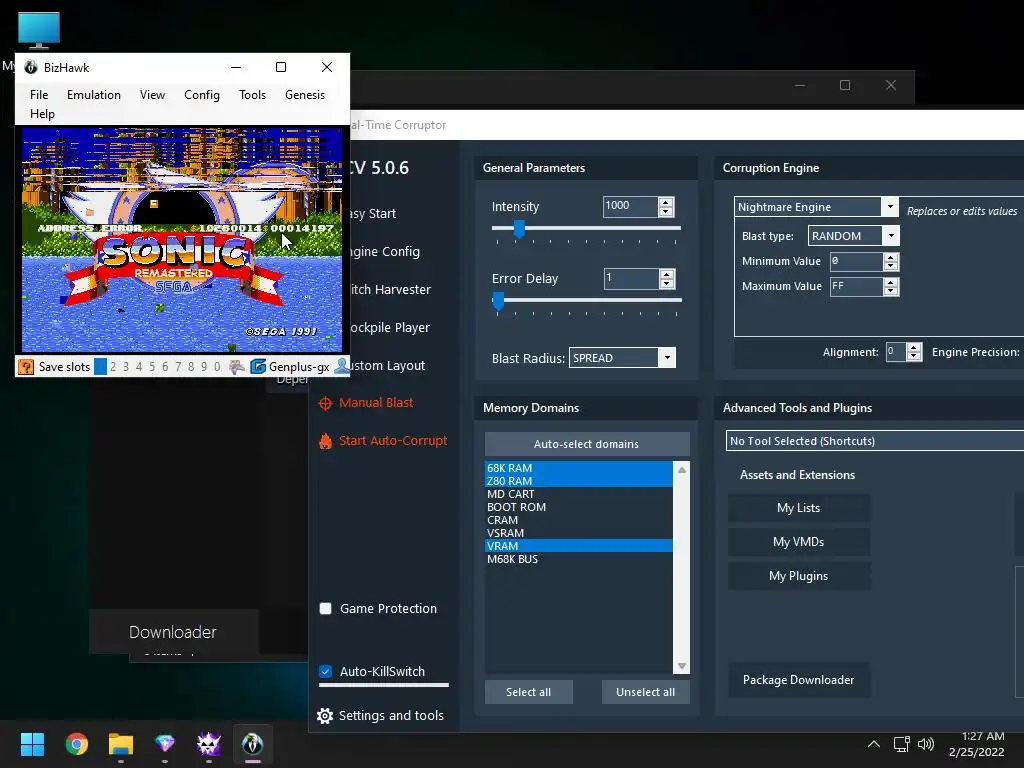Deselect 68K RAM memory domain
The image size is (1024, 768).
click(579, 468)
